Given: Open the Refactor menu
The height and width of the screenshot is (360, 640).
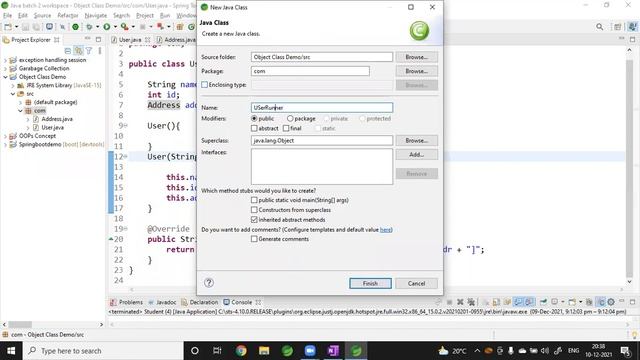Looking at the screenshot, I should tap(68, 15).
